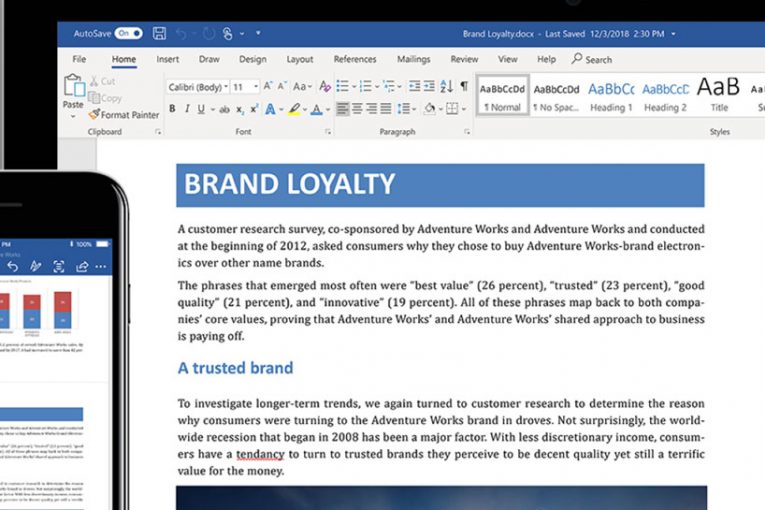Increase font size with Grow Font icon

[268, 86]
